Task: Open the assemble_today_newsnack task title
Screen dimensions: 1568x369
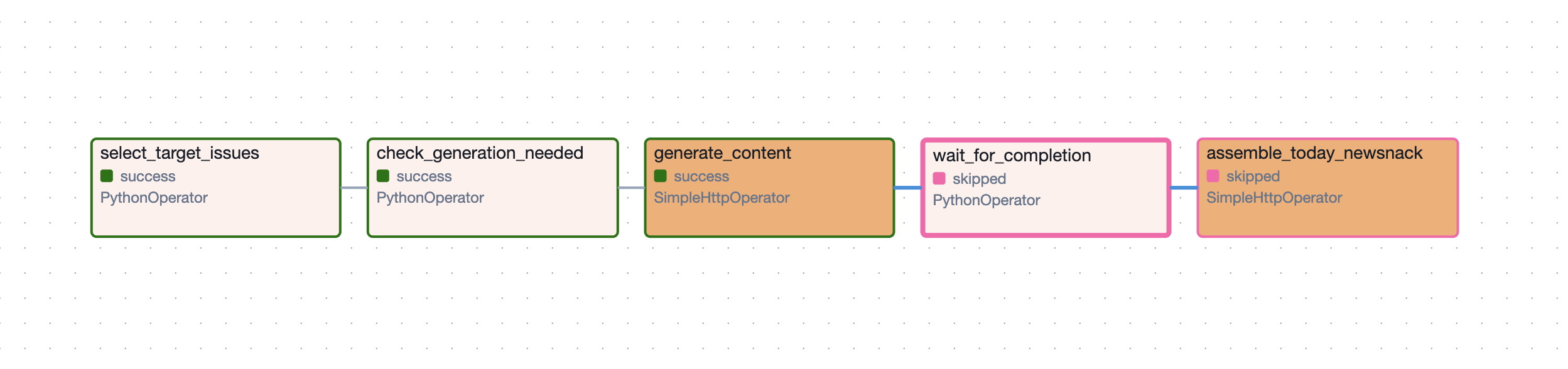Action: [1314, 153]
